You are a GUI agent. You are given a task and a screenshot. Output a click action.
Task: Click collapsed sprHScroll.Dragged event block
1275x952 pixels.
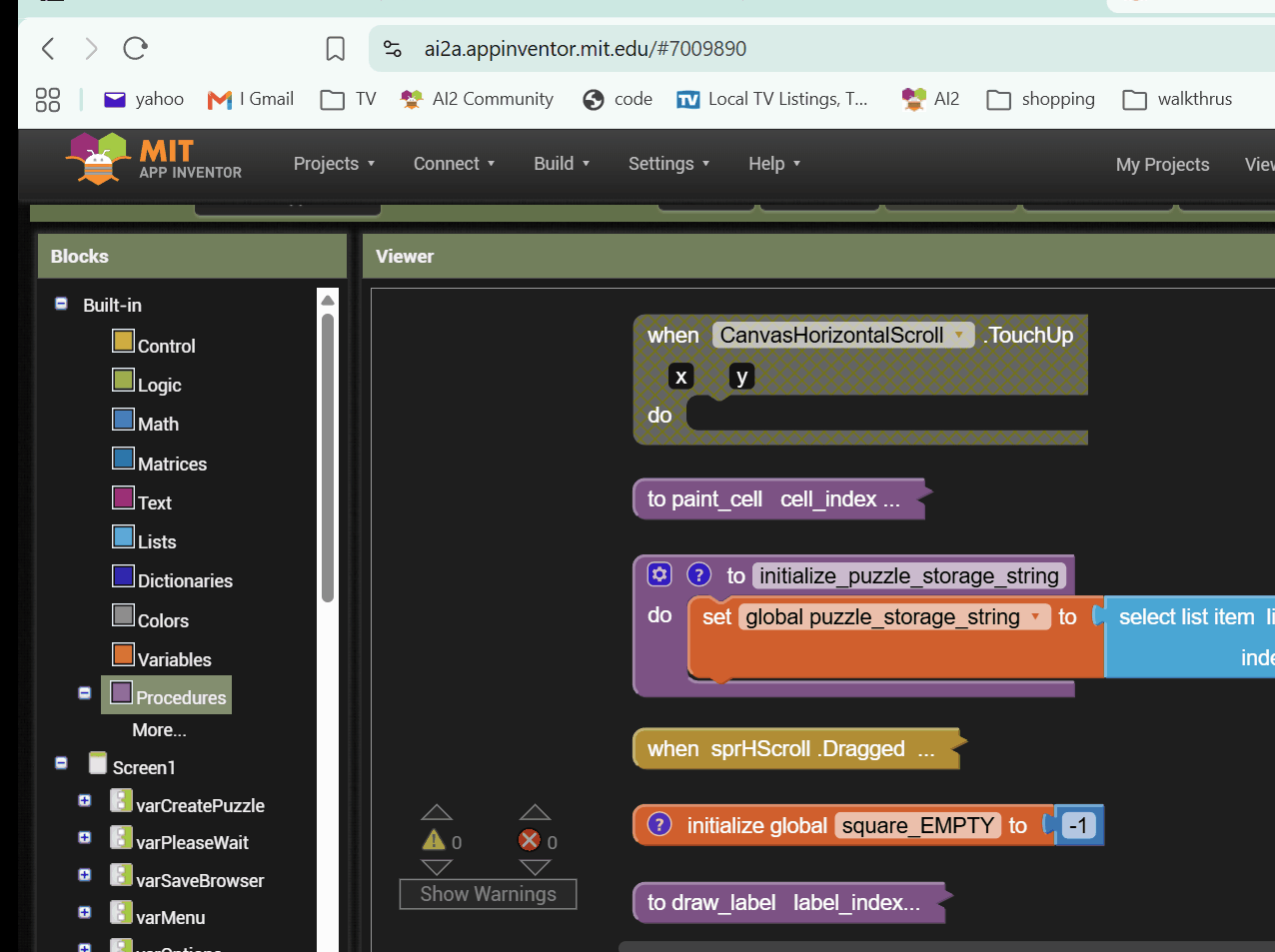pos(799,748)
